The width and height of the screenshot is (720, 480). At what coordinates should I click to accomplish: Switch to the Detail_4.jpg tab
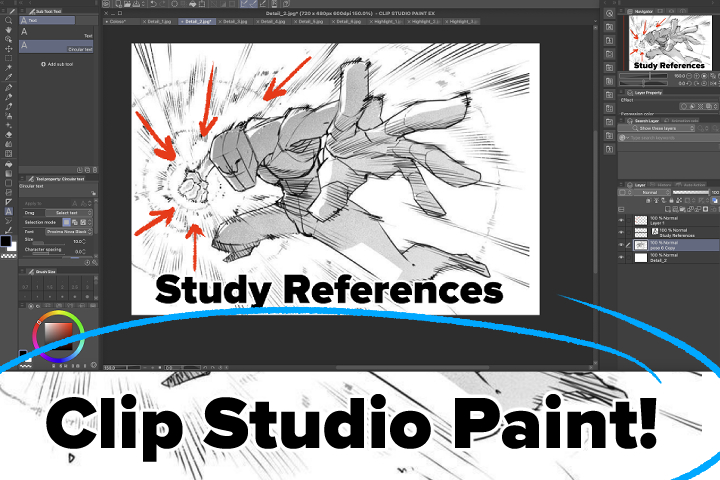(273, 22)
